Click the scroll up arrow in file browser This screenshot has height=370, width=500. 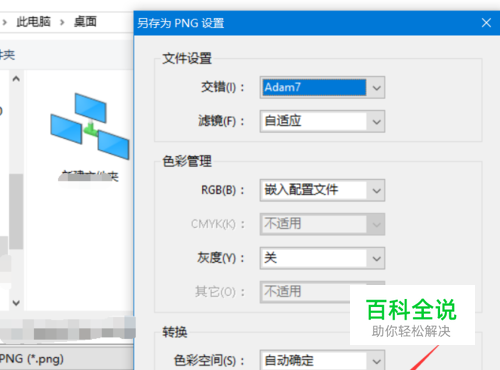(x=16, y=79)
